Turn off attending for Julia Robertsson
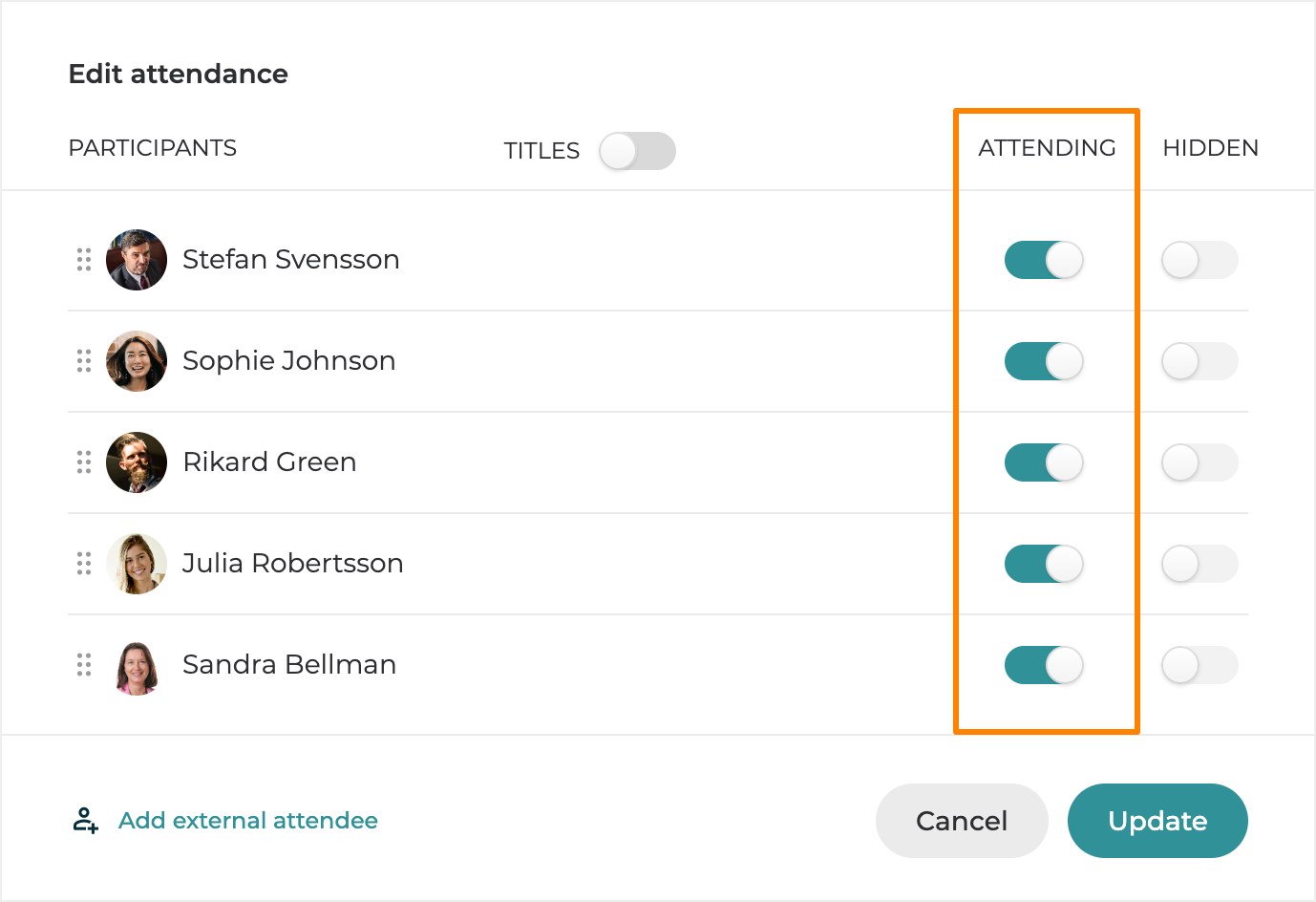This screenshot has height=902, width=1316. pos(1044,564)
